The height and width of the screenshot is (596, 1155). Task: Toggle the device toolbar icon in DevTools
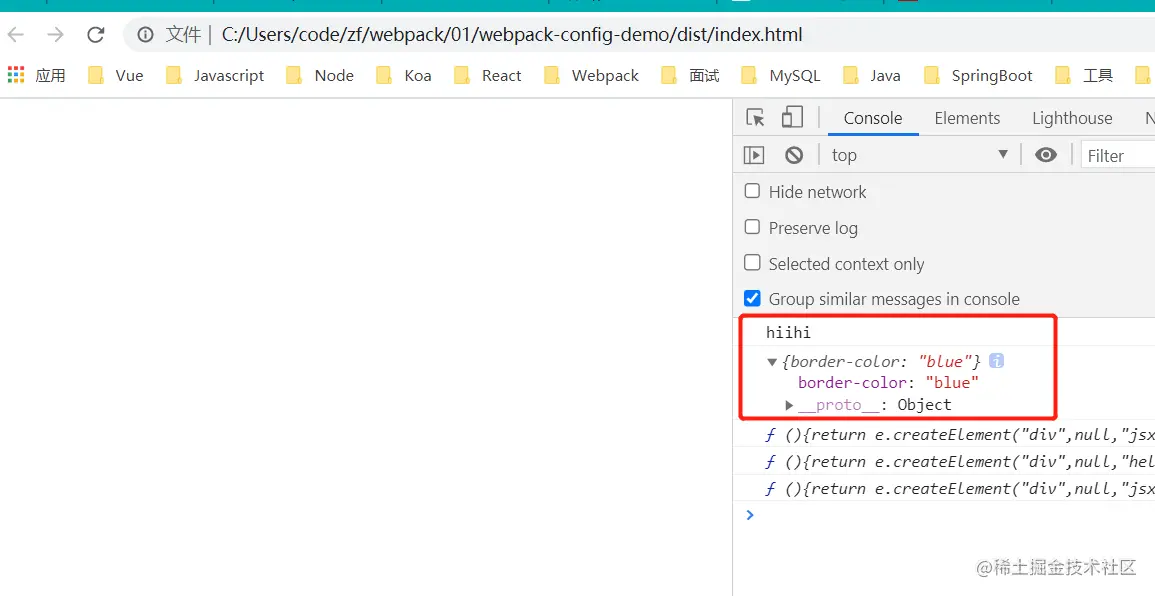coord(792,118)
